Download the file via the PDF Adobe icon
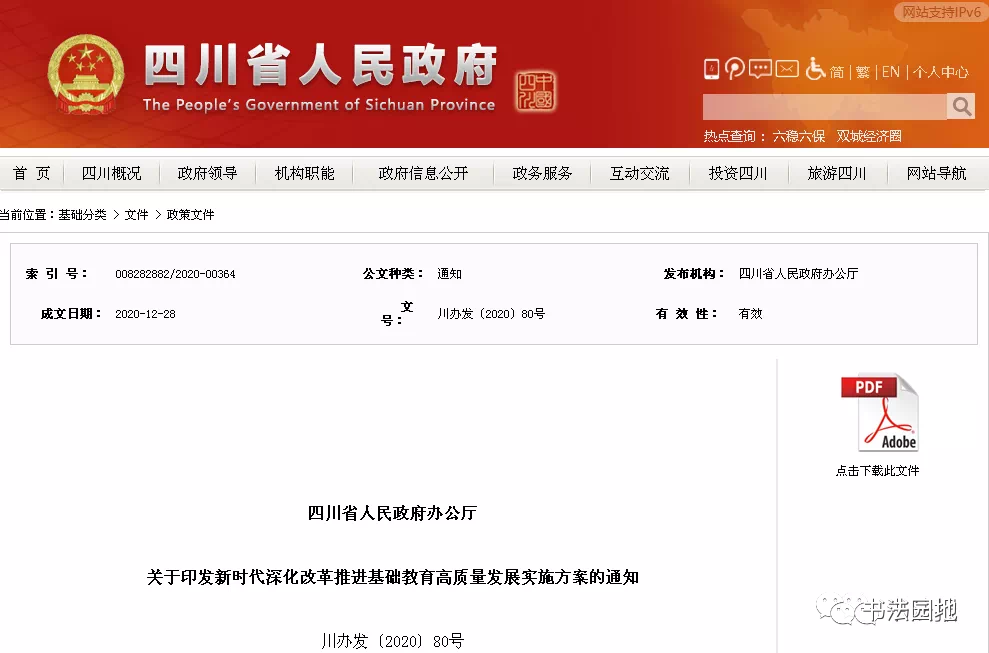Image resolution: width=989 pixels, height=653 pixels. tap(878, 413)
